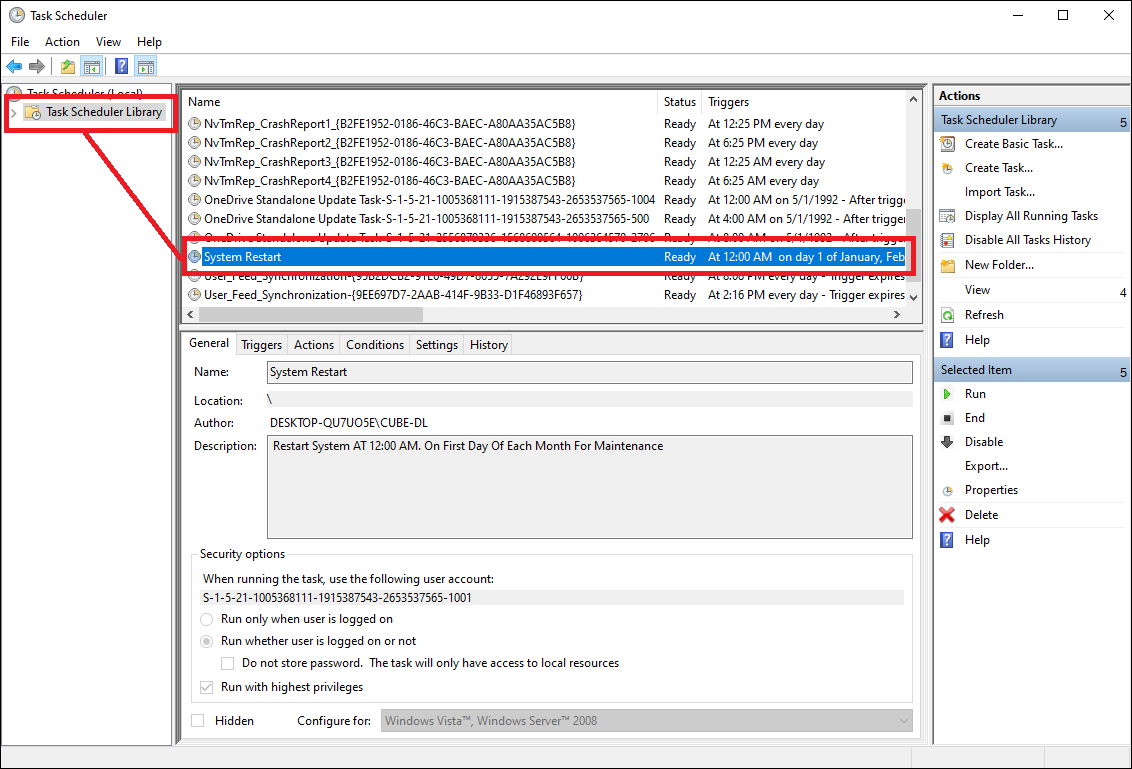Open the Configure for dropdown
Screen dimensions: 1132x769
tap(905, 720)
